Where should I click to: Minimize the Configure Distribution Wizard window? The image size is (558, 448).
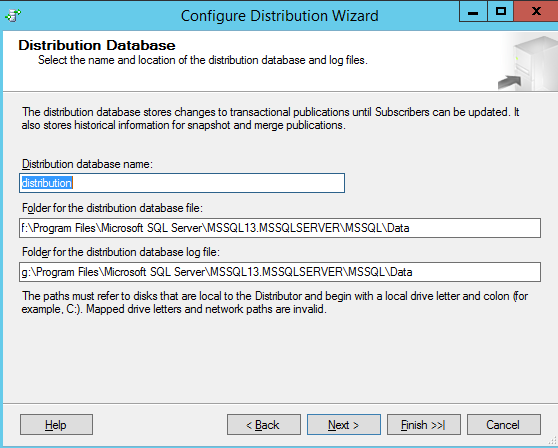[x=473, y=12]
